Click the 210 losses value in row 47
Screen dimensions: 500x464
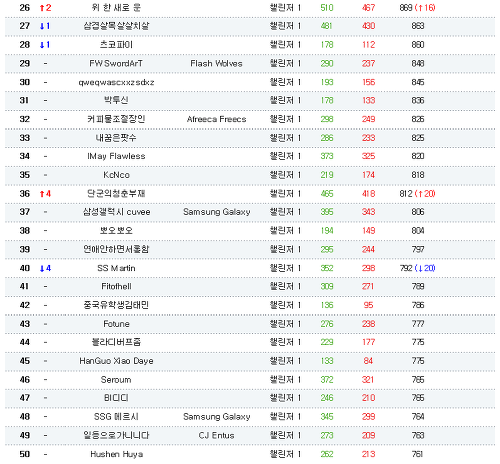pyautogui.click(x=368, y=398)
